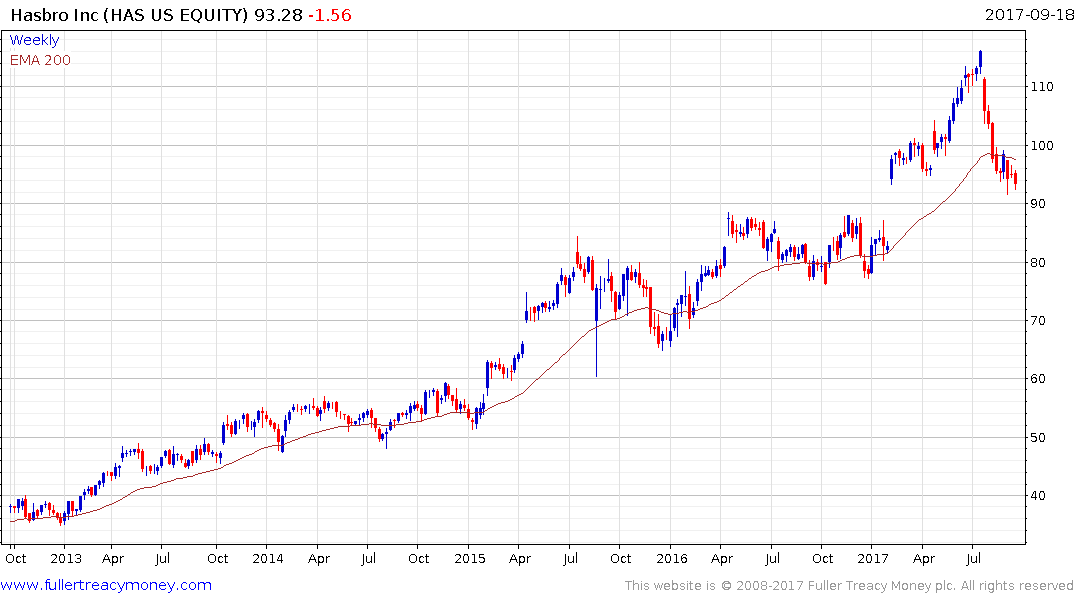
Task: Click the 60 price axis label
Action: tap(1038, 379)
